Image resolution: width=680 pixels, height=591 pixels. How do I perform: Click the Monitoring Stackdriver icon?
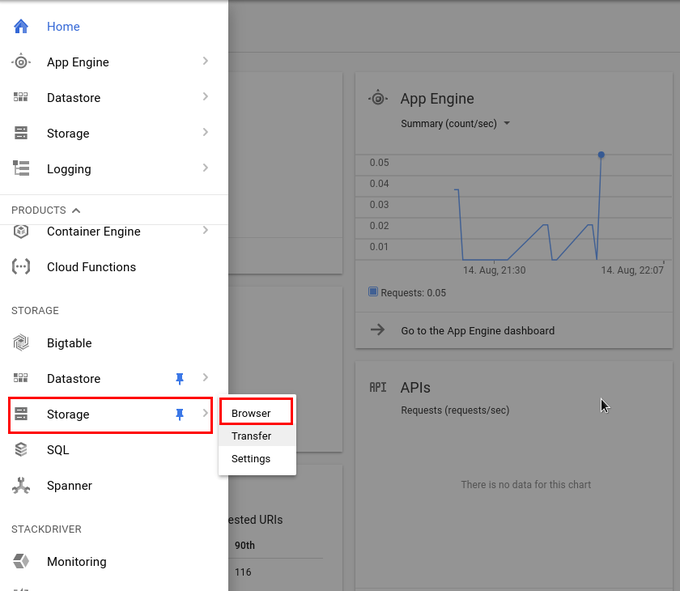click(21, 561)
